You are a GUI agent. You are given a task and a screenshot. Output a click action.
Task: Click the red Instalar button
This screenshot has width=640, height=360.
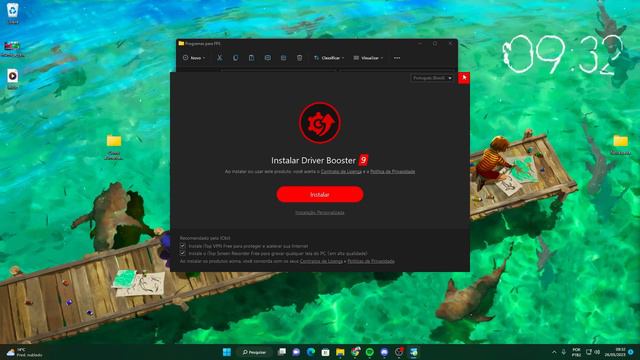click(320, 194)
